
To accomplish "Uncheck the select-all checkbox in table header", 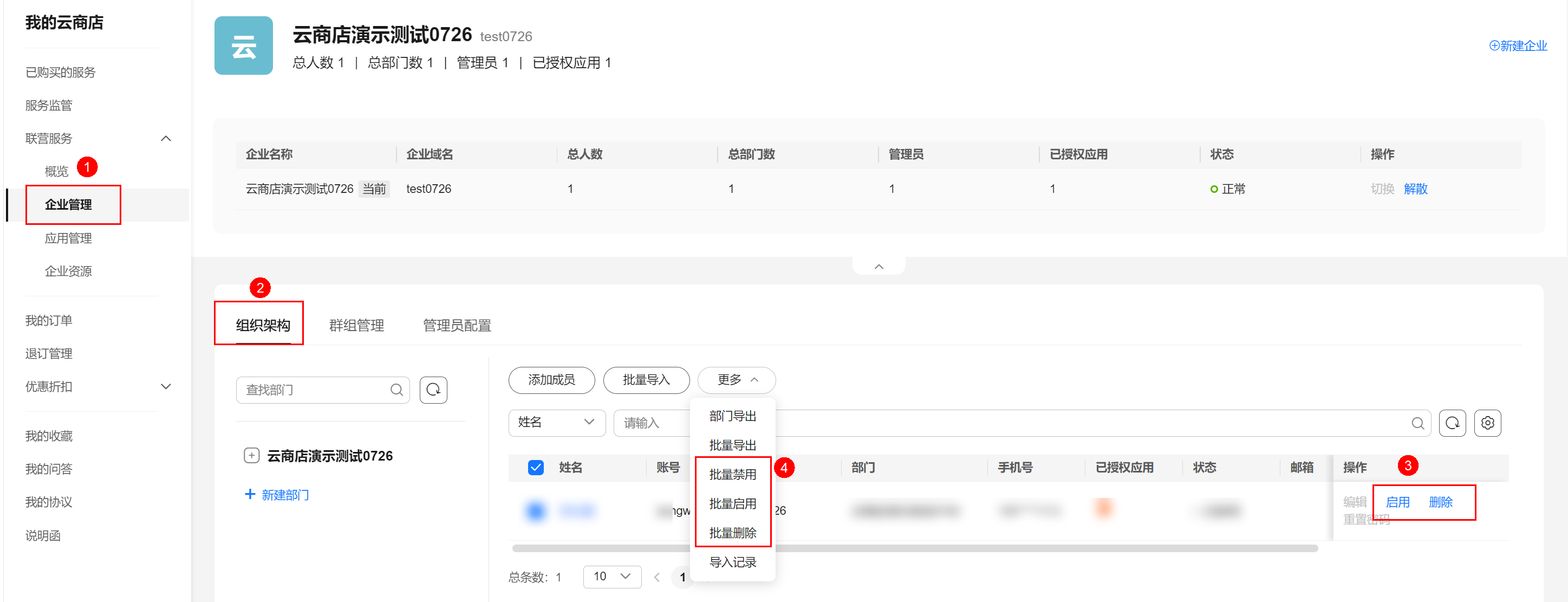I will (x=536, y=467).
